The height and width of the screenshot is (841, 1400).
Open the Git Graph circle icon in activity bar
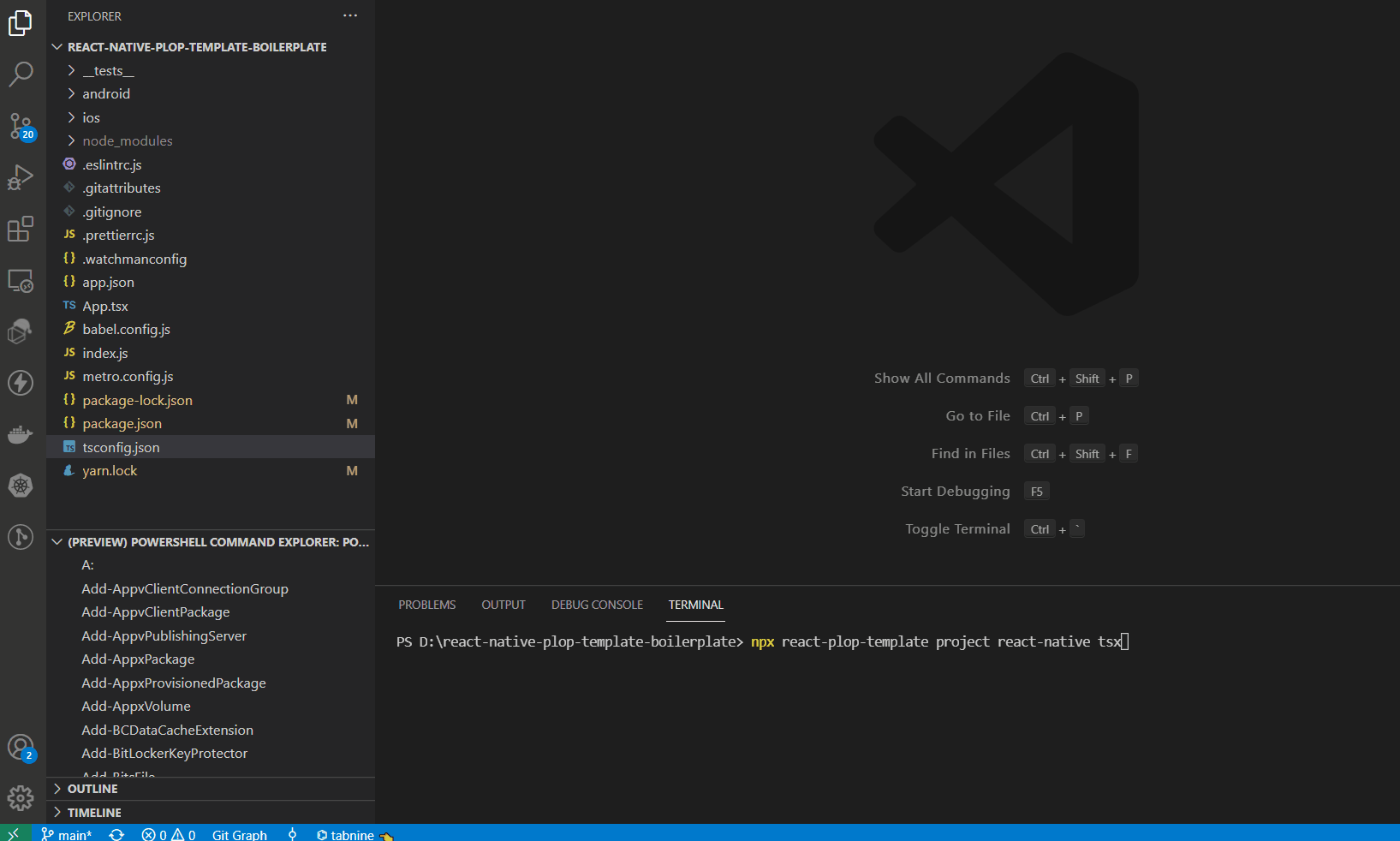[x=21, y=537]
